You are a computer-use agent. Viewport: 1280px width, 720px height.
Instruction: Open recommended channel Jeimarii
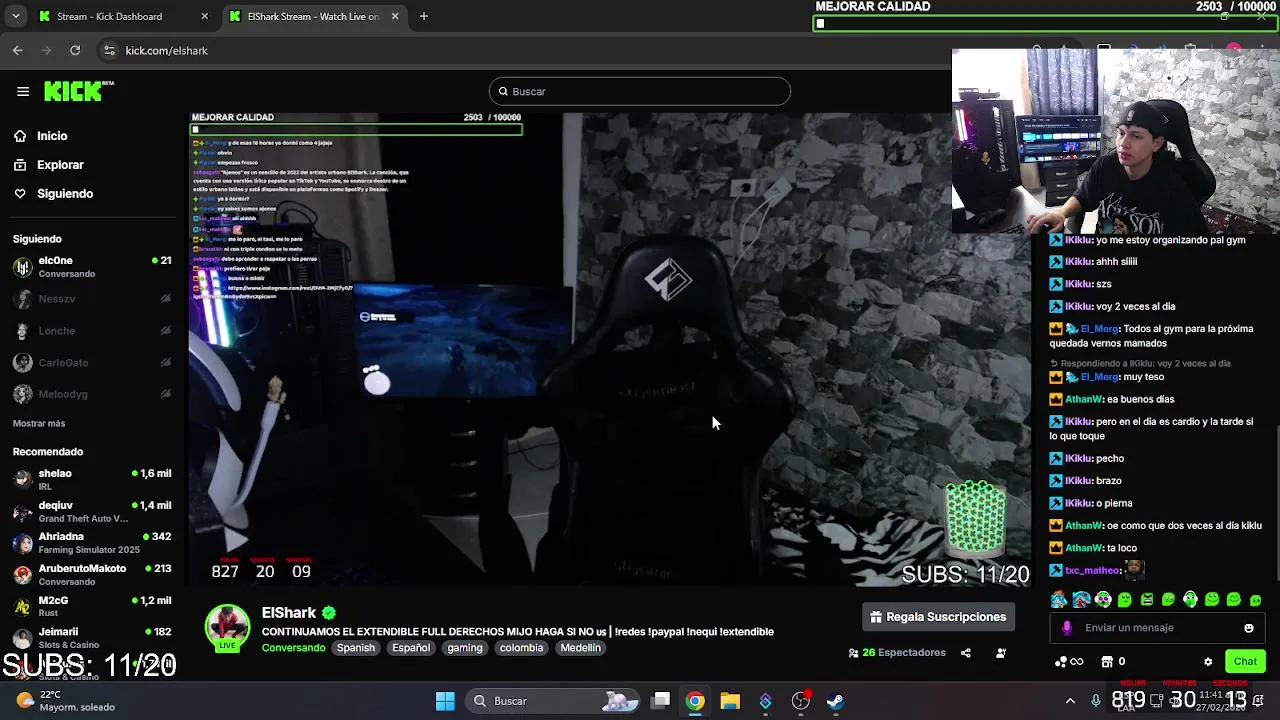pyautogui.click(x=92, y=638)
